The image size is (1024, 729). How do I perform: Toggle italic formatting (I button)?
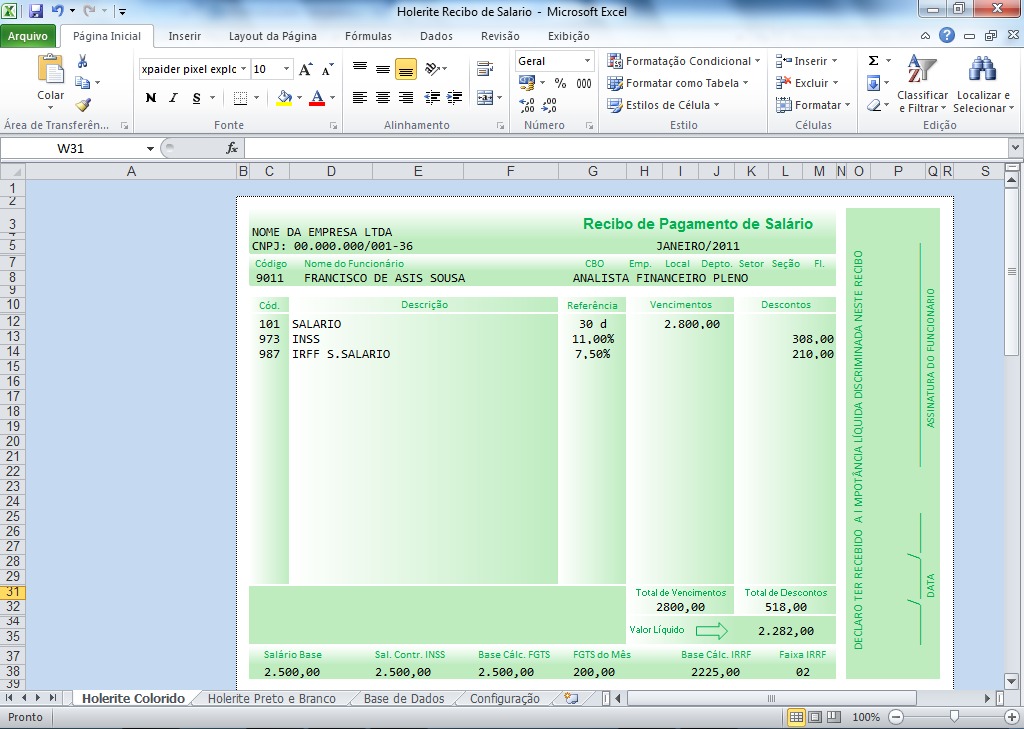point(173,98)
